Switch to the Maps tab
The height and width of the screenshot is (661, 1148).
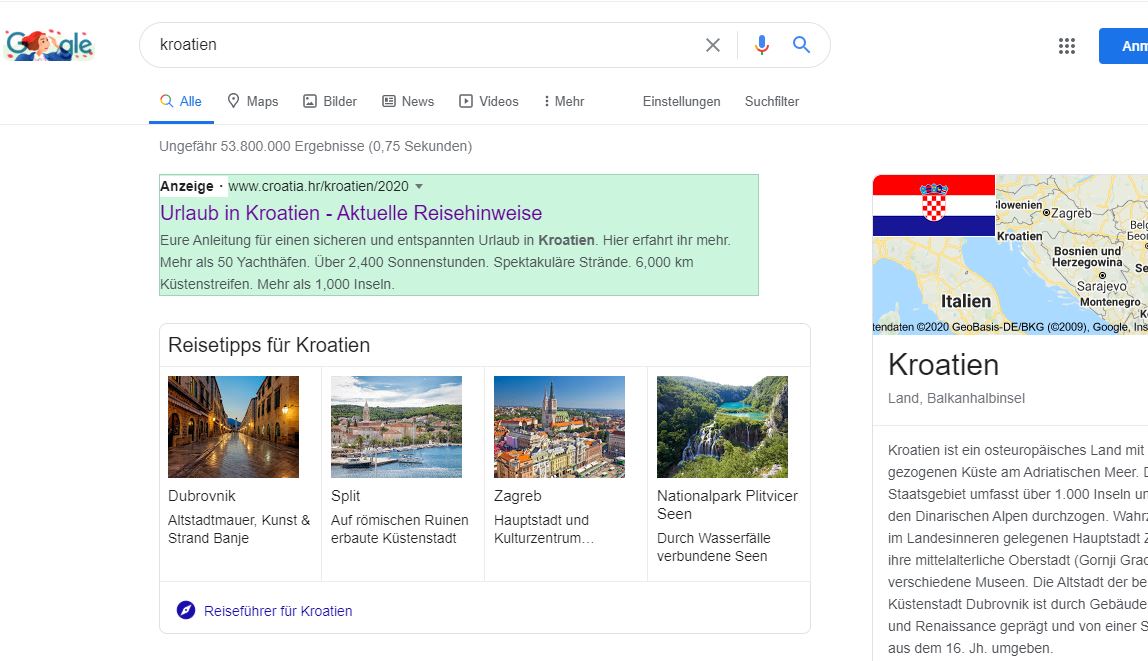(x=252, y=101)
